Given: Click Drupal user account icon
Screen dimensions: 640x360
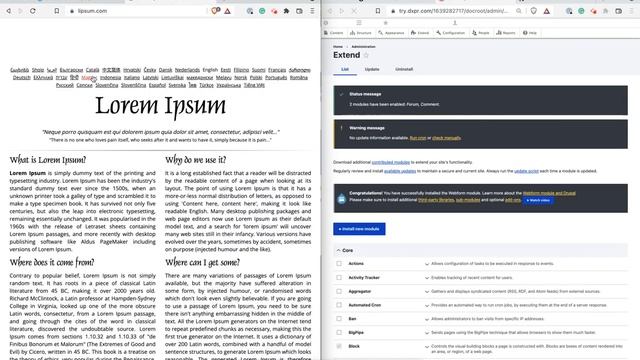Looking at the screenshot, I should pos(455,23).
